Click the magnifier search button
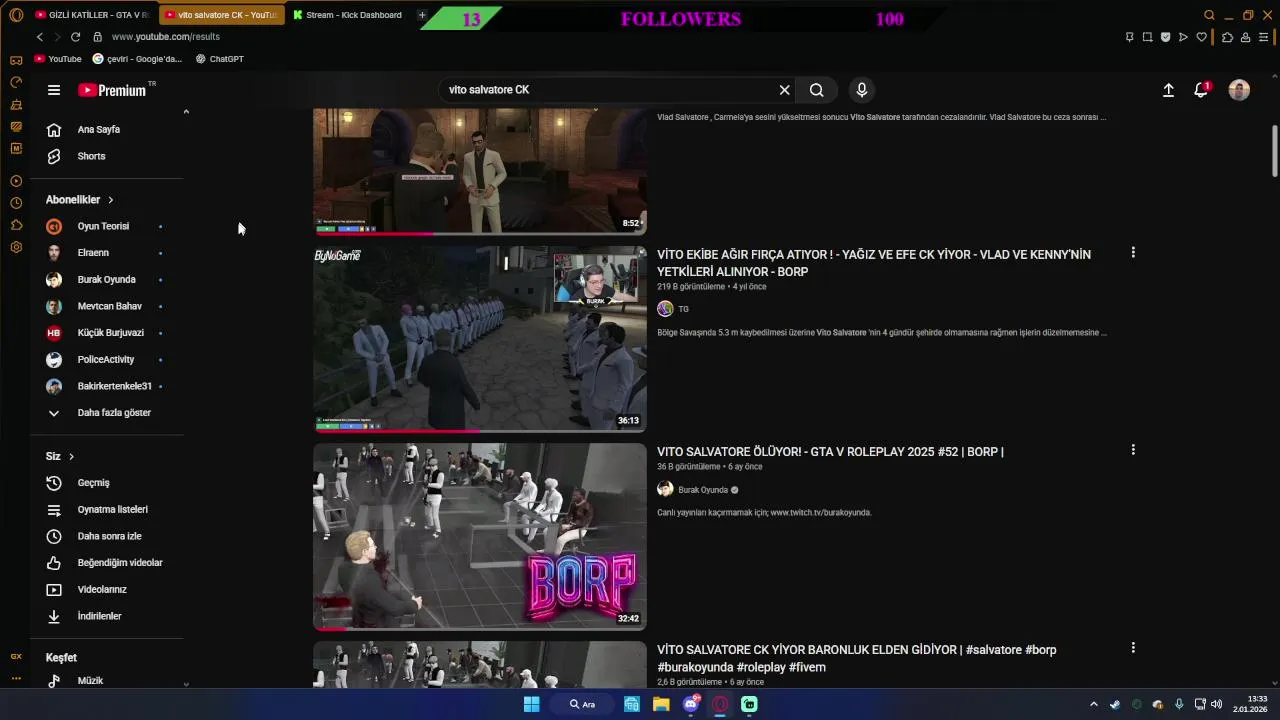This screenshot has width=1280, height=720. click(817, 90)
